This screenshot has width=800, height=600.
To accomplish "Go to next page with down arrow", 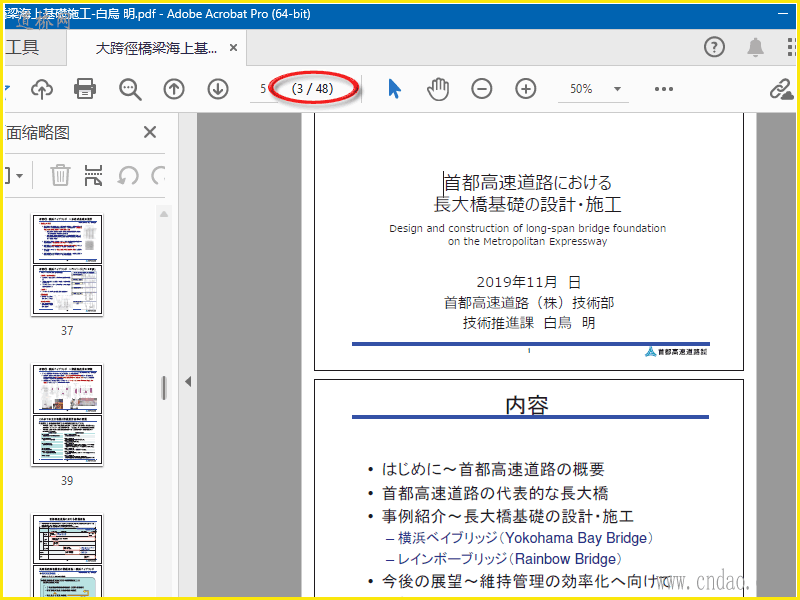I will point(218,89).
